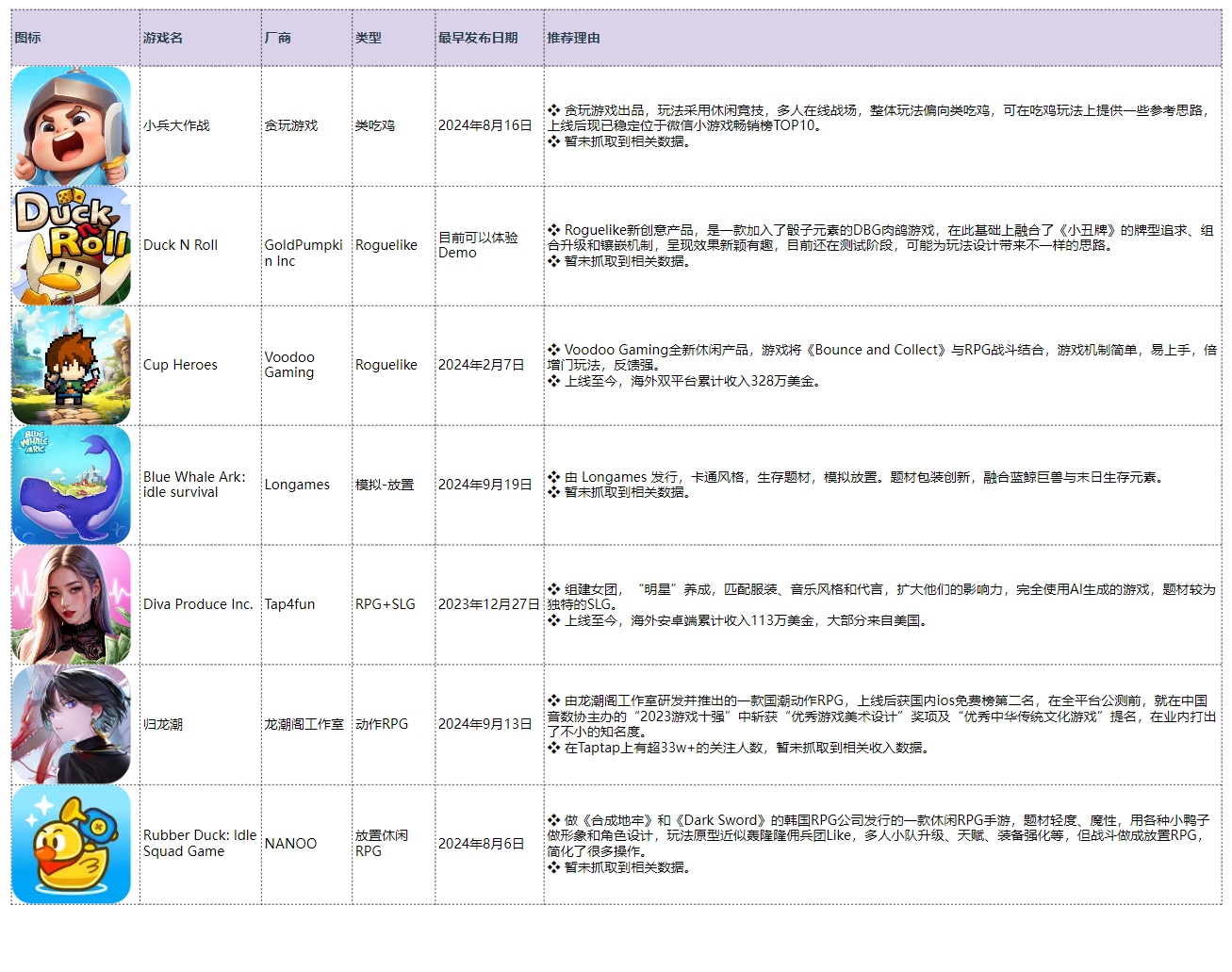
Task: Click the 厂商 column header
Action: (278, 38)
